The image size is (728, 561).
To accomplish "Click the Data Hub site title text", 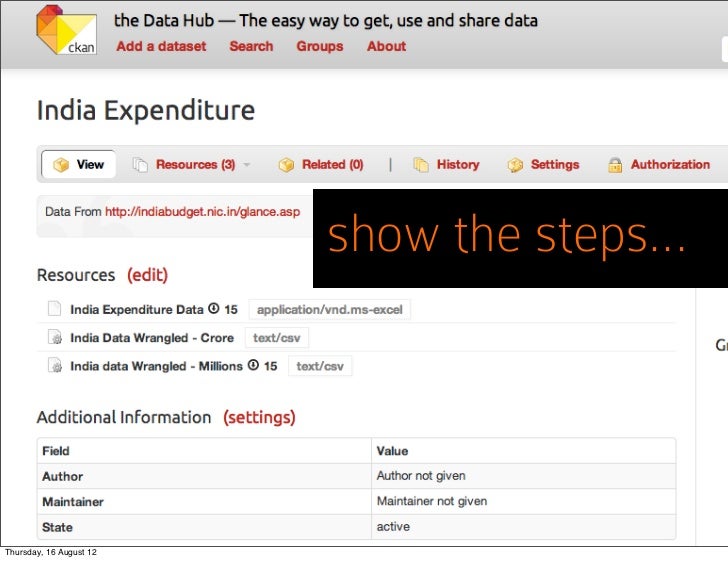I will (x=325, y=20).
